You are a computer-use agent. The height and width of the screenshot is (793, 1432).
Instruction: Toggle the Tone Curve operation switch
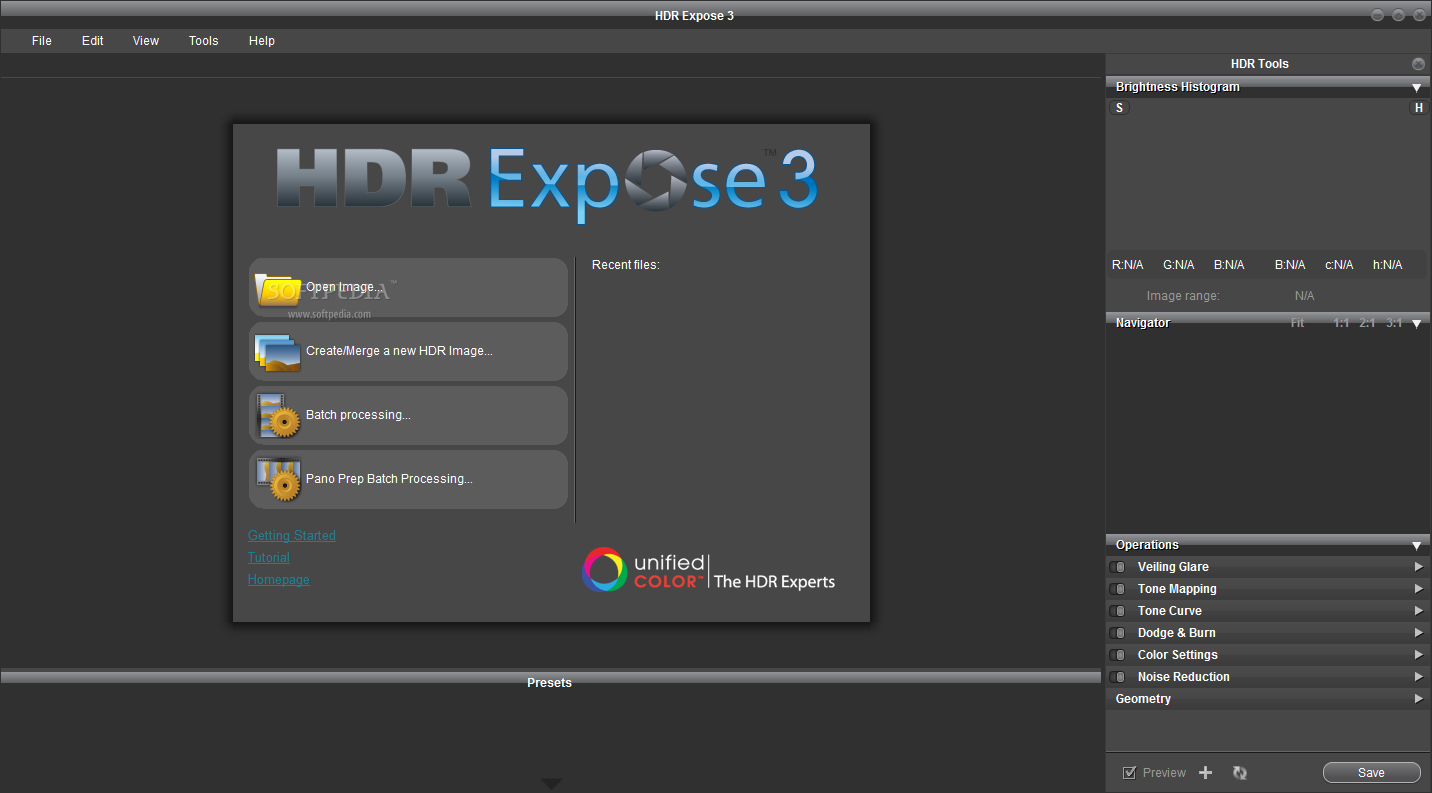(x=1117, y=611)
